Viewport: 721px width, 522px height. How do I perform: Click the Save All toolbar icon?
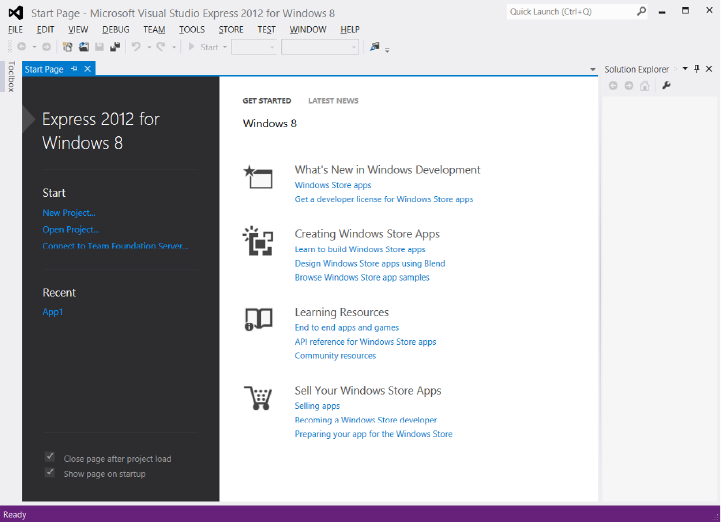pyautogui.click(x=115, y=46)
